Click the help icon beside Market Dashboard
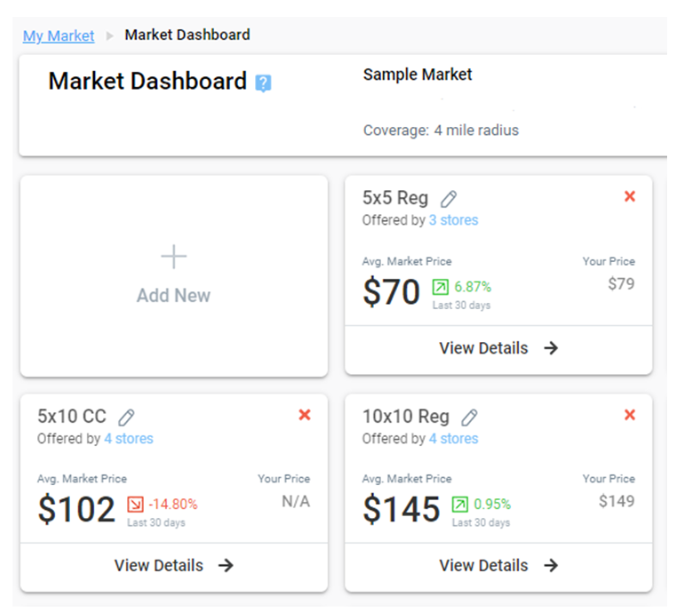The image size is (681, 611). [x=263, y=83]
